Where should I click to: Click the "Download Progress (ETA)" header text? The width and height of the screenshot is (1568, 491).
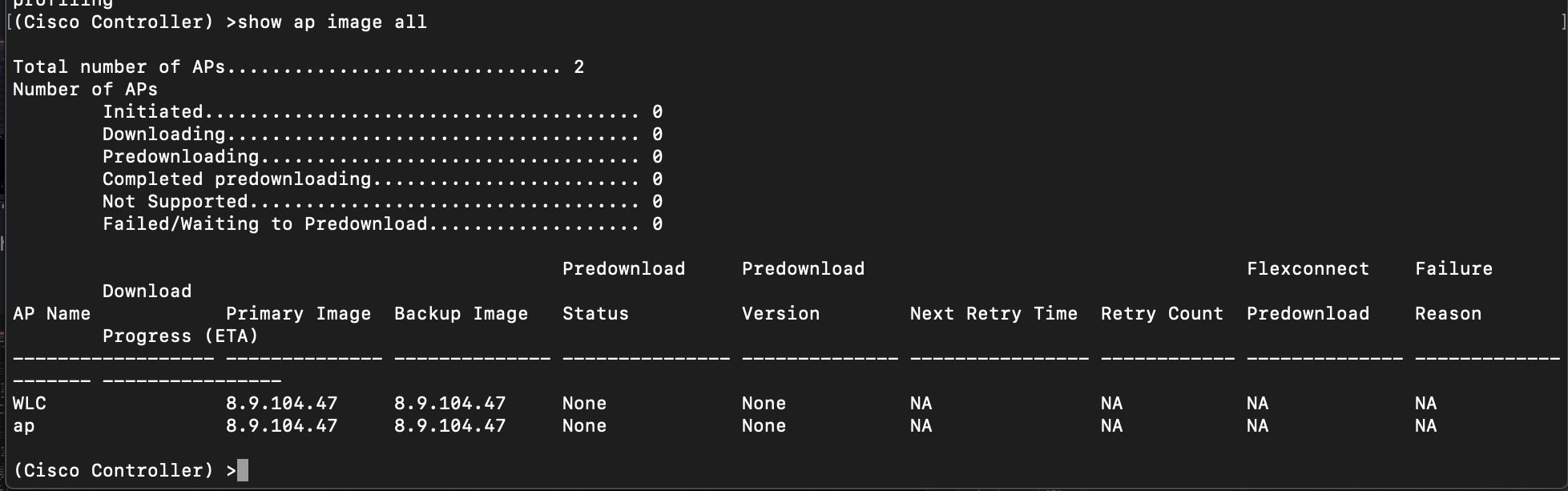[x=179, y=336]
